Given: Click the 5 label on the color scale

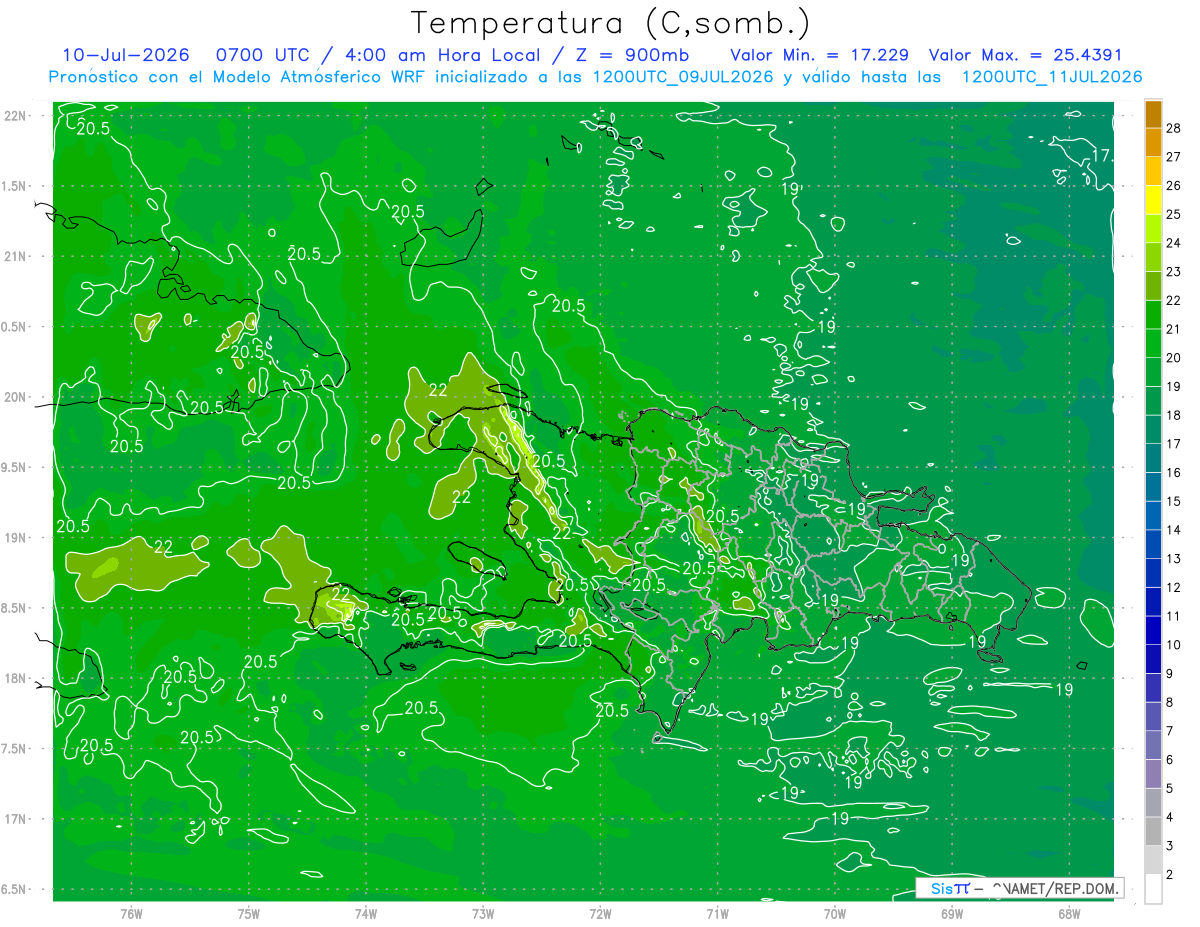Looking at the screenshot, I should [1170, 788].
